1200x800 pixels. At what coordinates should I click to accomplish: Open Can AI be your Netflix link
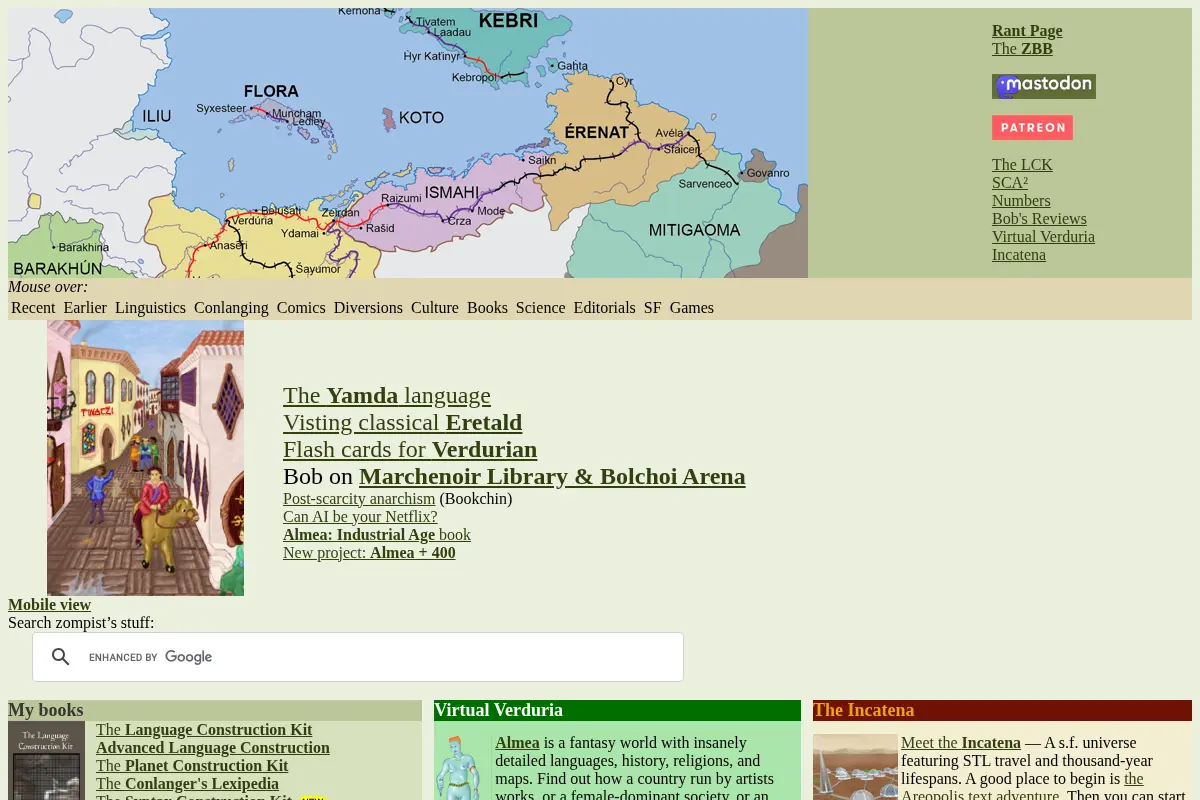(360, 517)
